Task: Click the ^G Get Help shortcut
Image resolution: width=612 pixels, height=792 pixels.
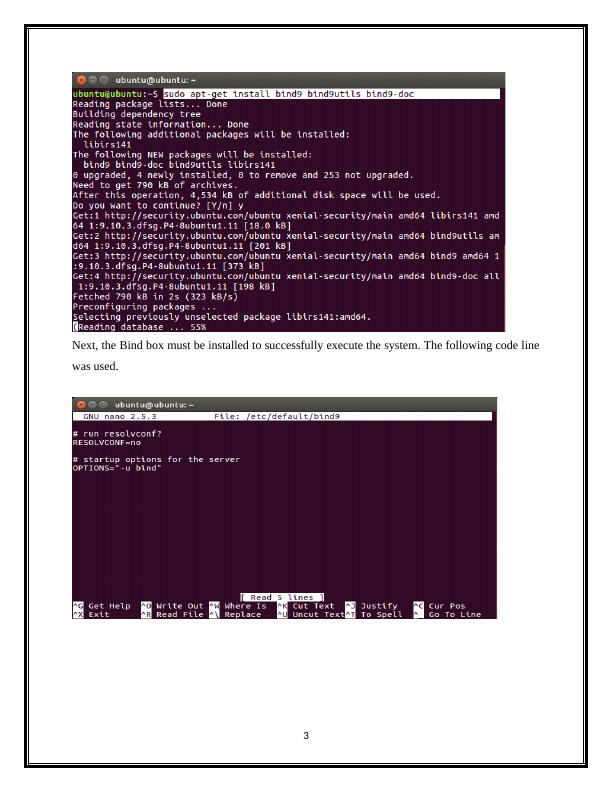Action: point(101,606)
